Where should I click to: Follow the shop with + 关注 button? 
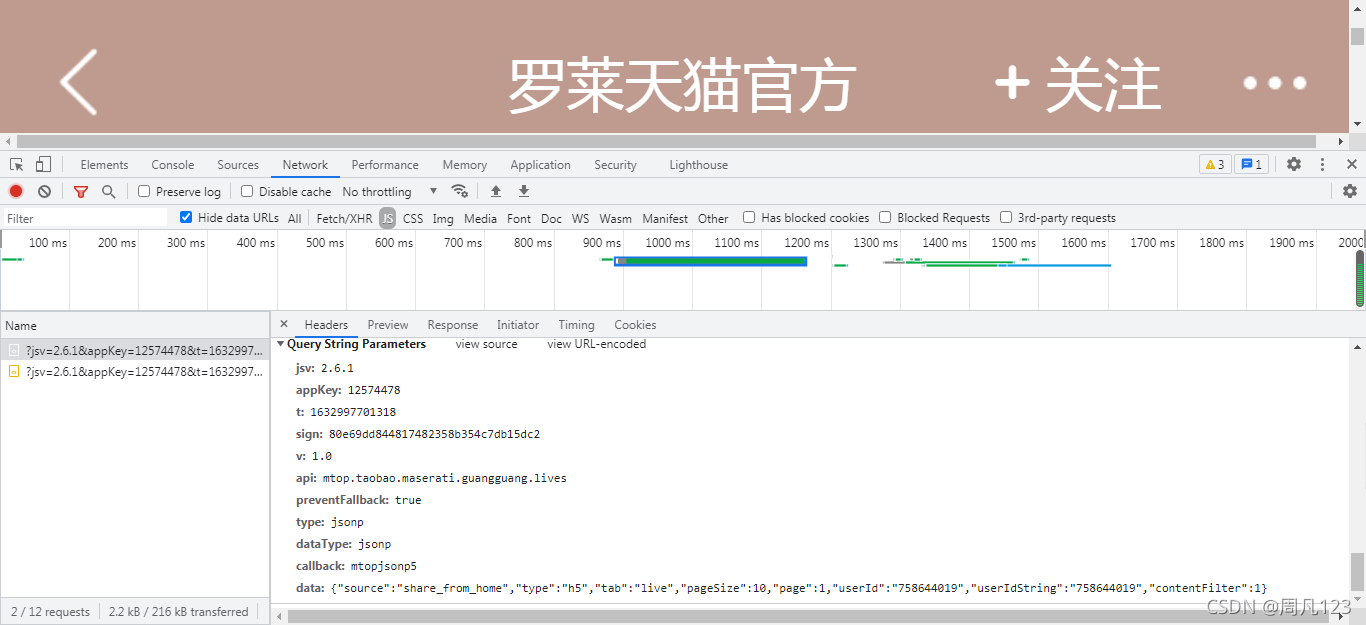[x=1078, y=84]
